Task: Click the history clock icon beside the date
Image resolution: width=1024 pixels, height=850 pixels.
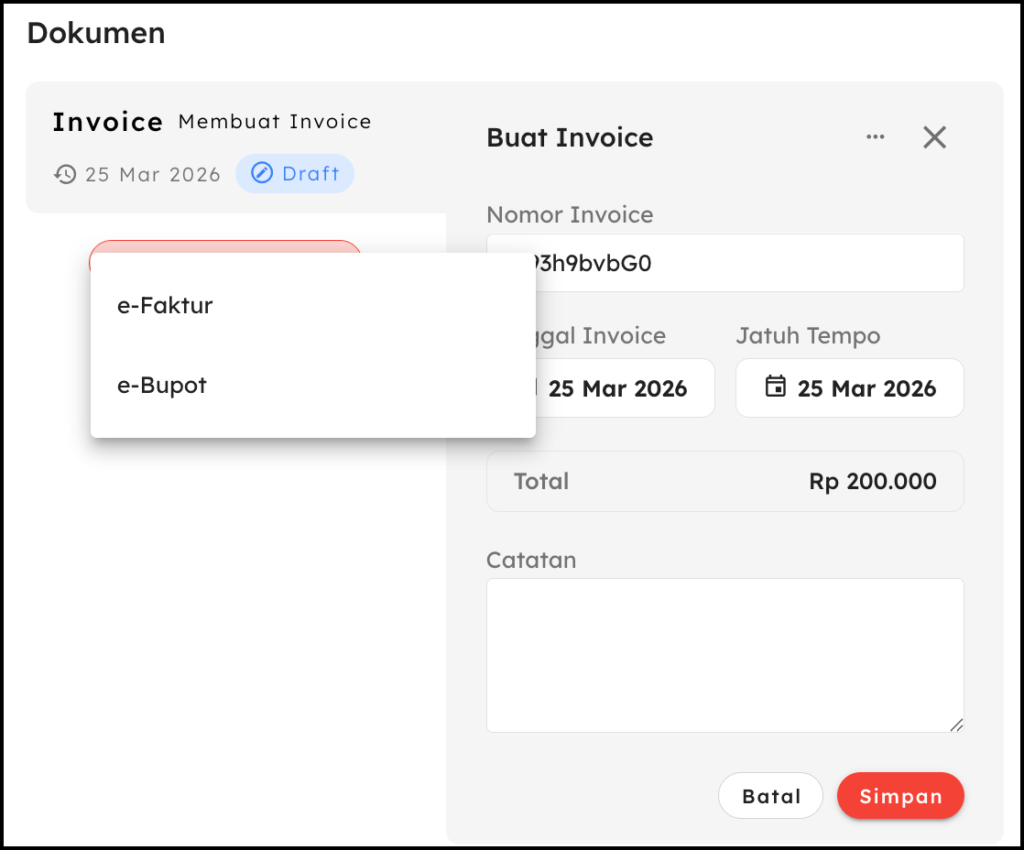Action: [x=65, y=174]
